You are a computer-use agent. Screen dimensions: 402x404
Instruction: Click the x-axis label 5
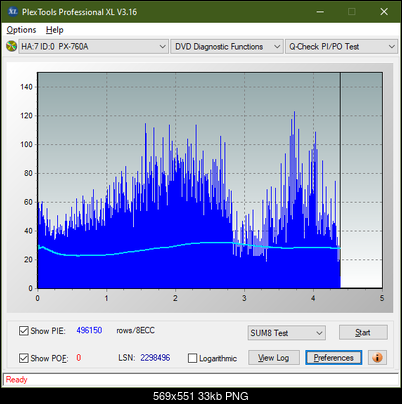click(382, 298)
